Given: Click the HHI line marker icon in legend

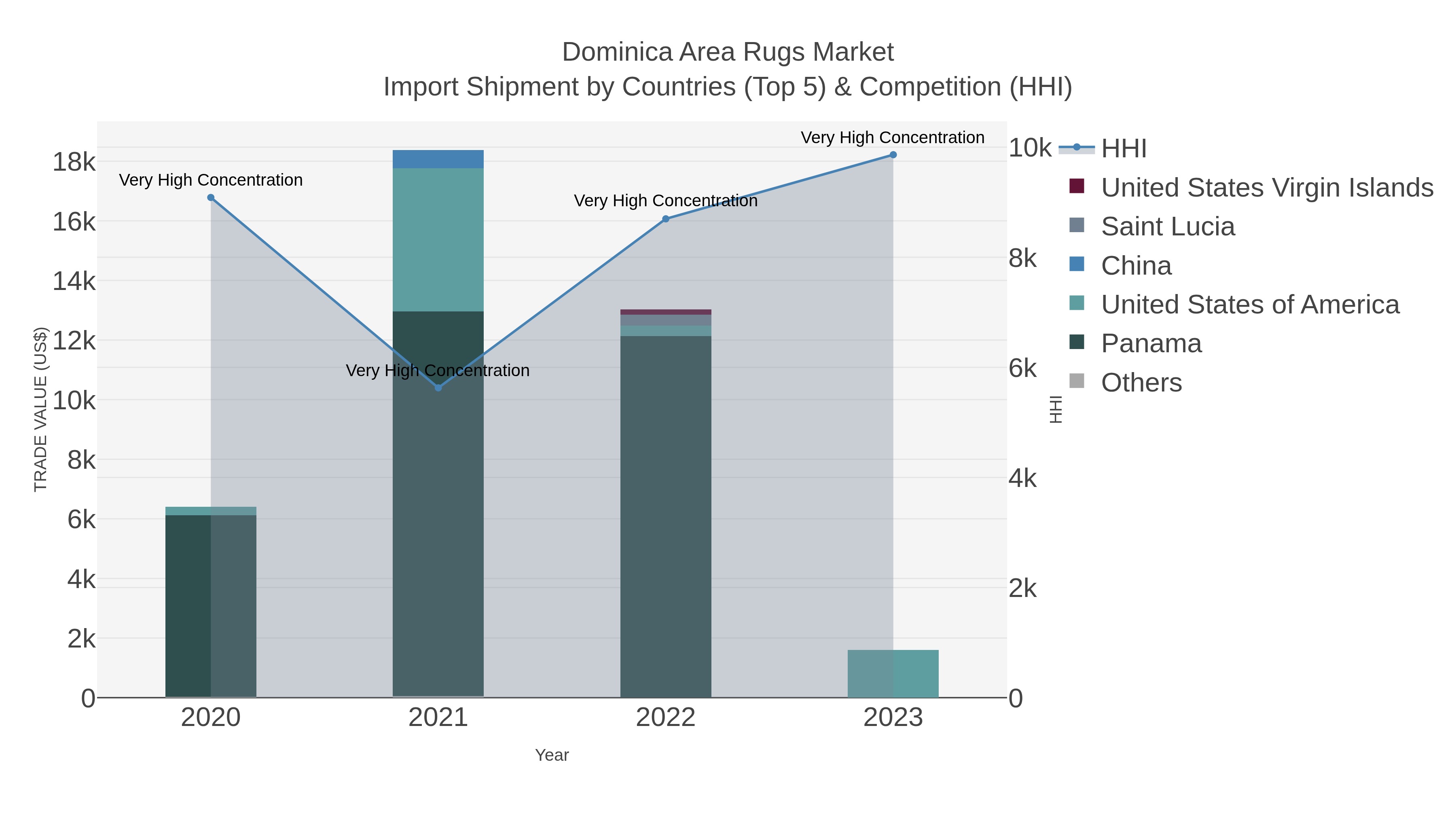Looking at the screenshot, I should [x=1077, y=148].
